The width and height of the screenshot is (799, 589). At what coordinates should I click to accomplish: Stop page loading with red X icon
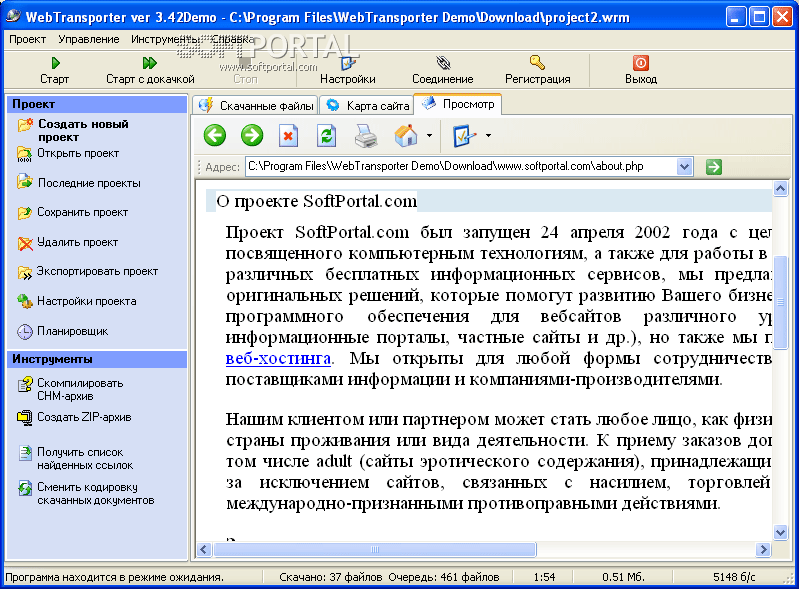tap(288, 136)
